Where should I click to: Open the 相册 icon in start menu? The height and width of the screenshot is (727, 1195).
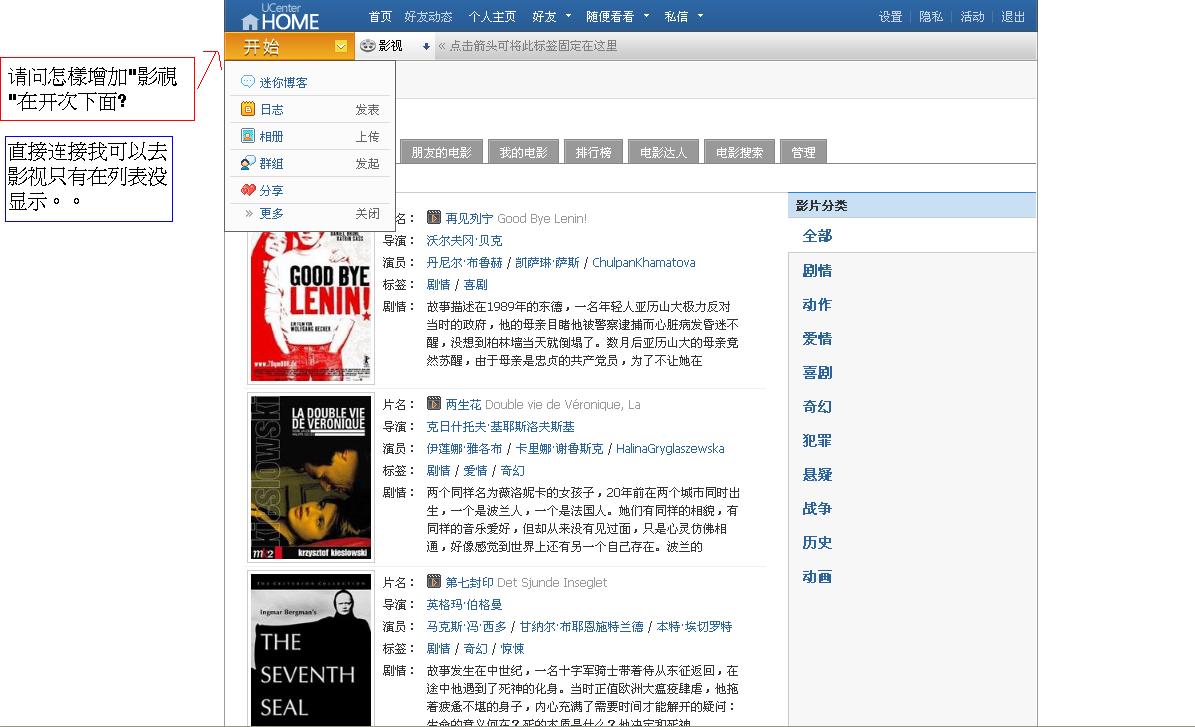point(248,136)
